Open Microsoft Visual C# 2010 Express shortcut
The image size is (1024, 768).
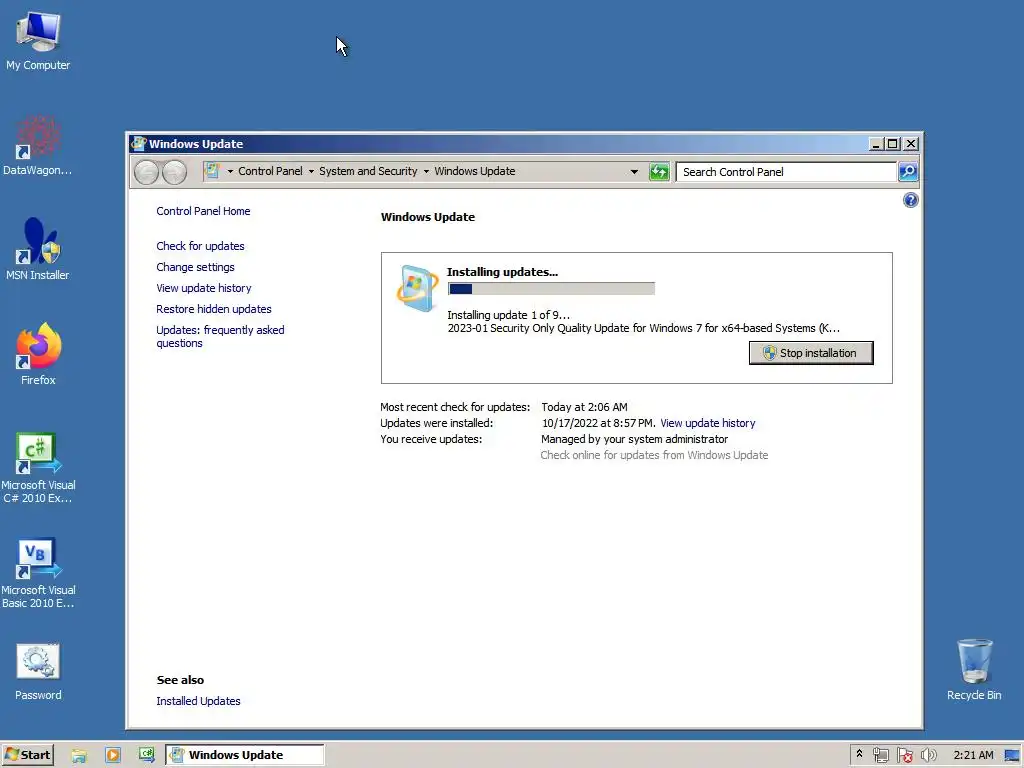pos(38,466)
